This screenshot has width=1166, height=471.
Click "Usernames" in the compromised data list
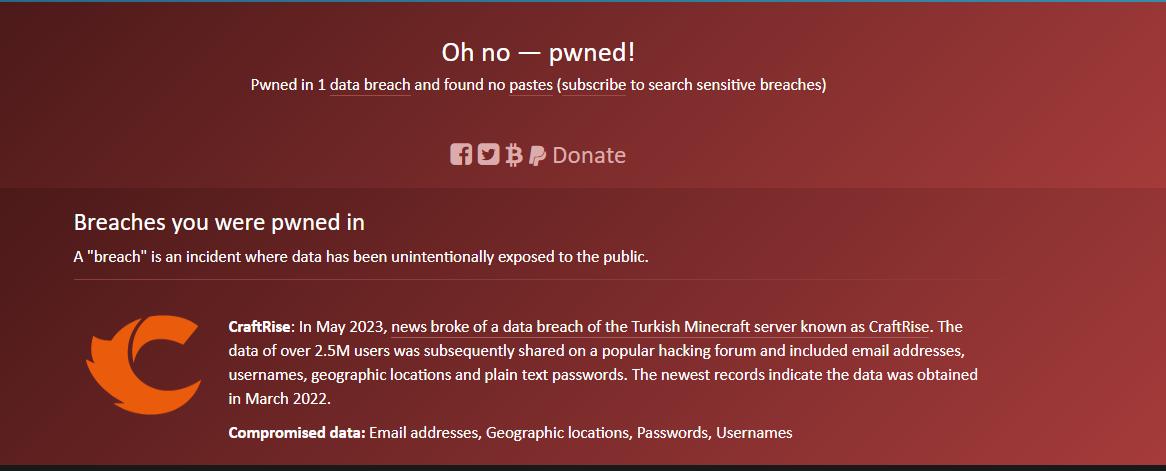point(755,433)
